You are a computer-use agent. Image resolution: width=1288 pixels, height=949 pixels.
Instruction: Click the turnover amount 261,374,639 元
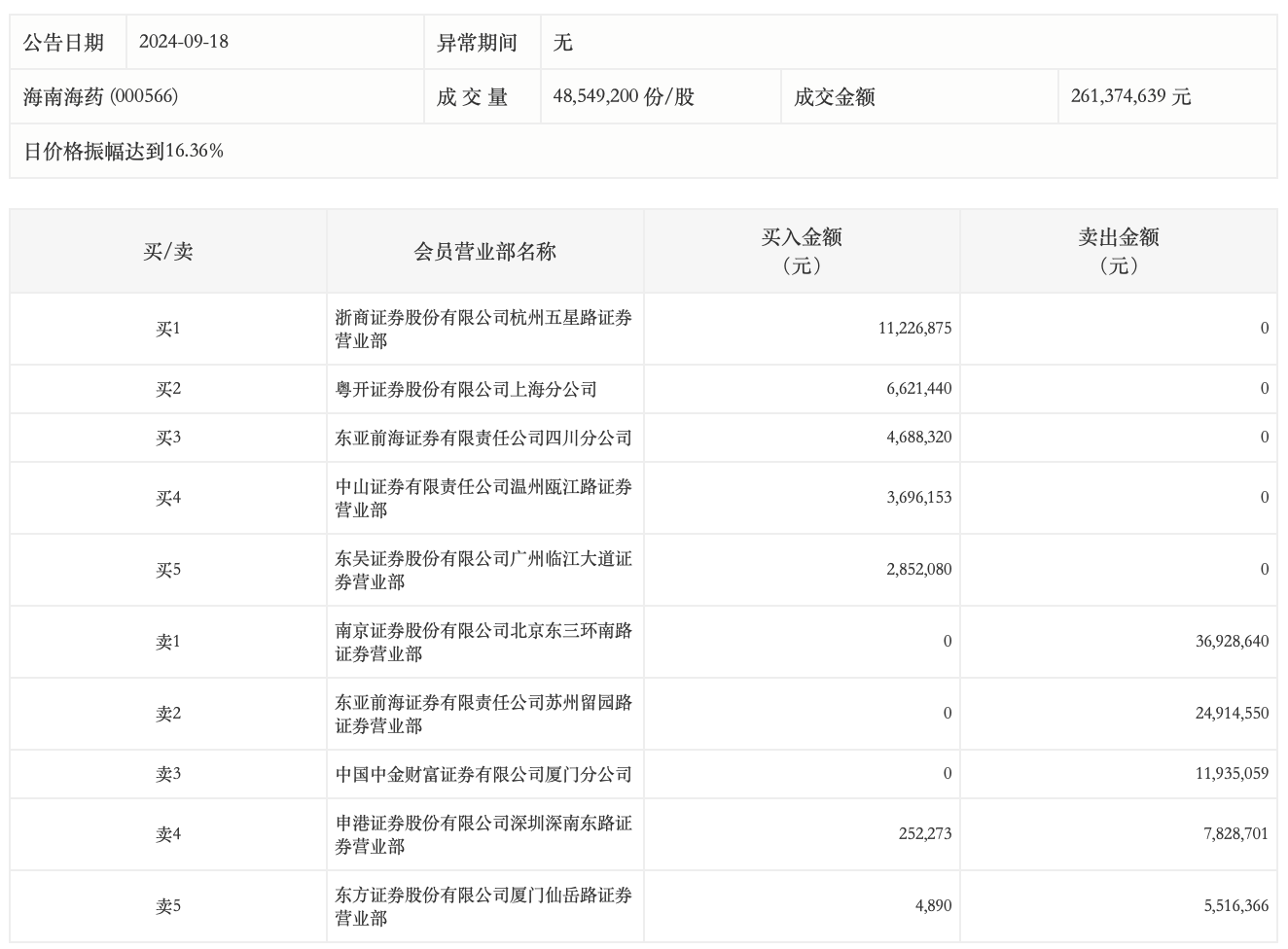(x=1130, y=96)
